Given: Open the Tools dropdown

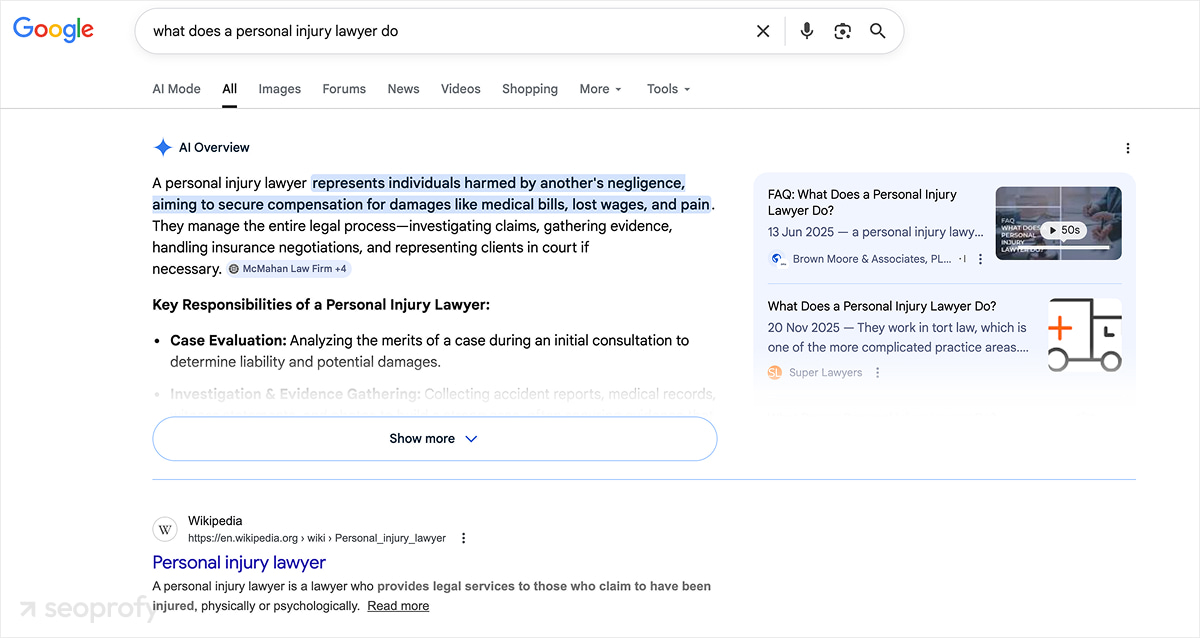Looking at the screenshot, I should (x=668, y=89).
